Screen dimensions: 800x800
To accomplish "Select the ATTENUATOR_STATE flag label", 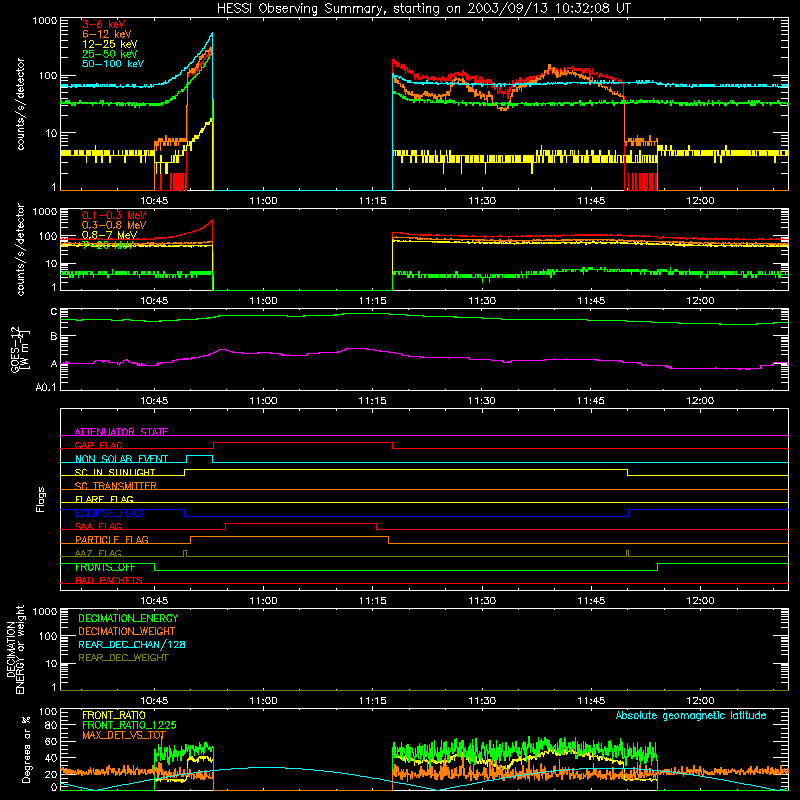I will tap(121, 432).
